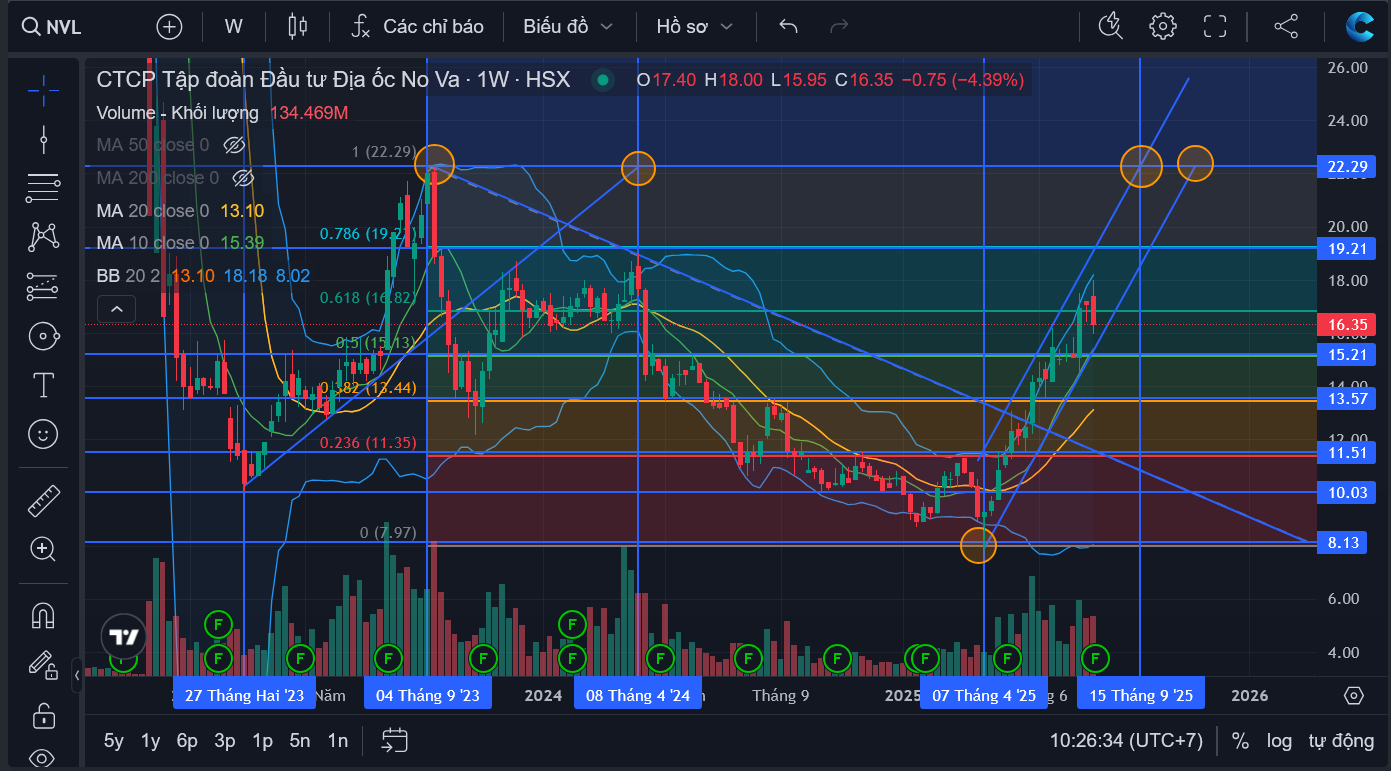Redo the last chart action
Viewport: 1391px width, 771px height.
840,27
